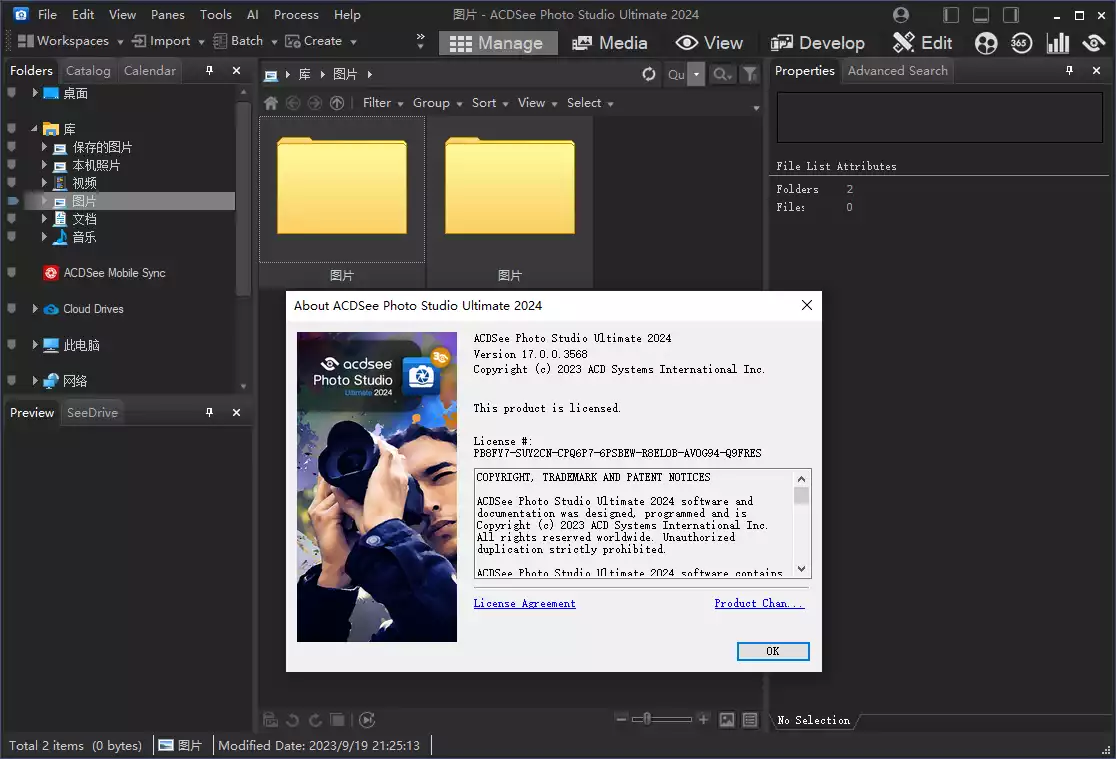
Task: Open People mode face icon
Action: coord(986,43)
